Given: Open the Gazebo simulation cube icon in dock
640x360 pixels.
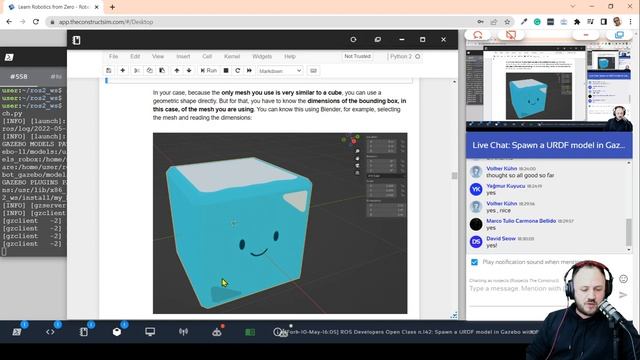Looking at the screenshot, I should tap(117, 332).
